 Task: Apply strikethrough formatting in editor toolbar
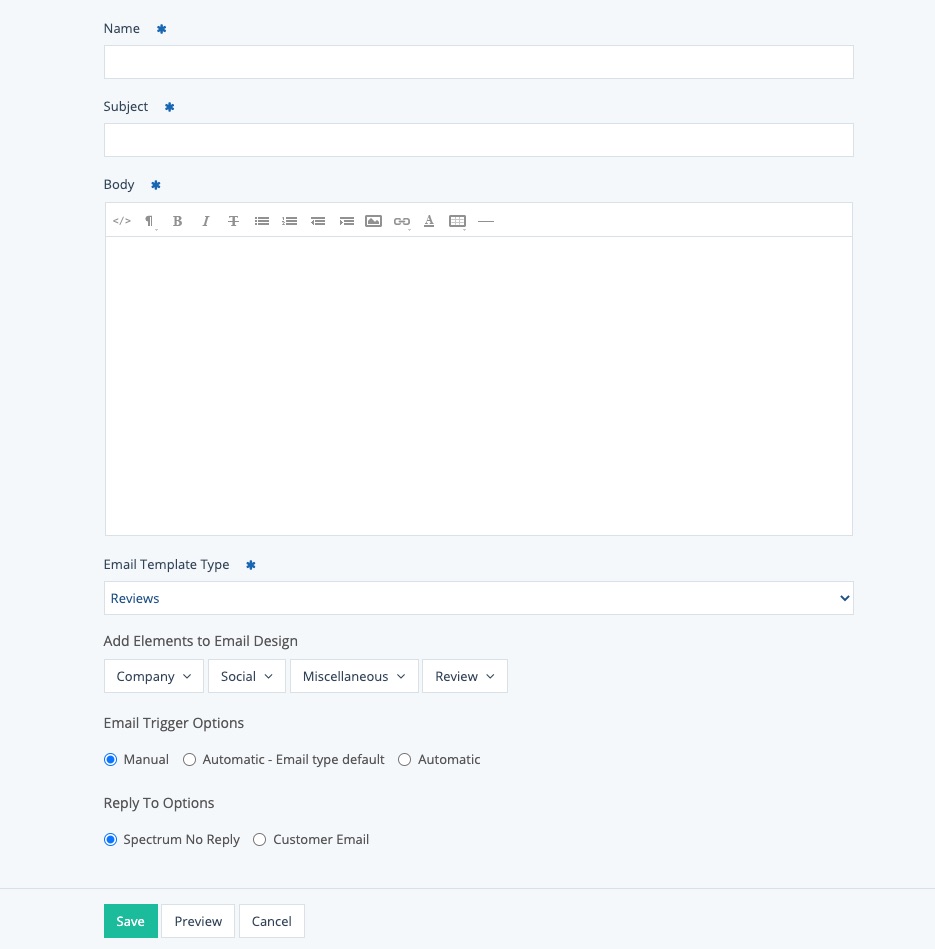click(234, 221)
